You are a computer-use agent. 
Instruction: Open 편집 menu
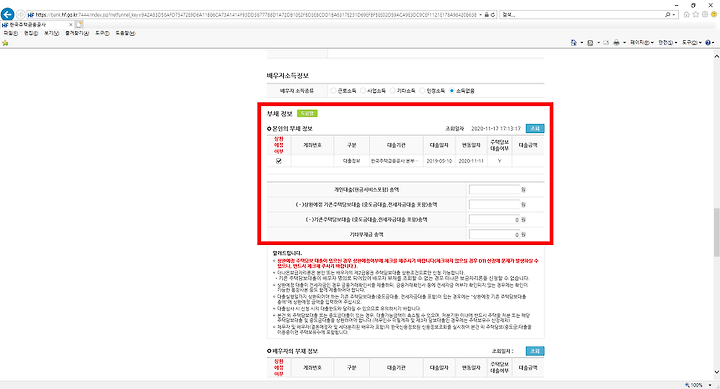coord(31,33)
